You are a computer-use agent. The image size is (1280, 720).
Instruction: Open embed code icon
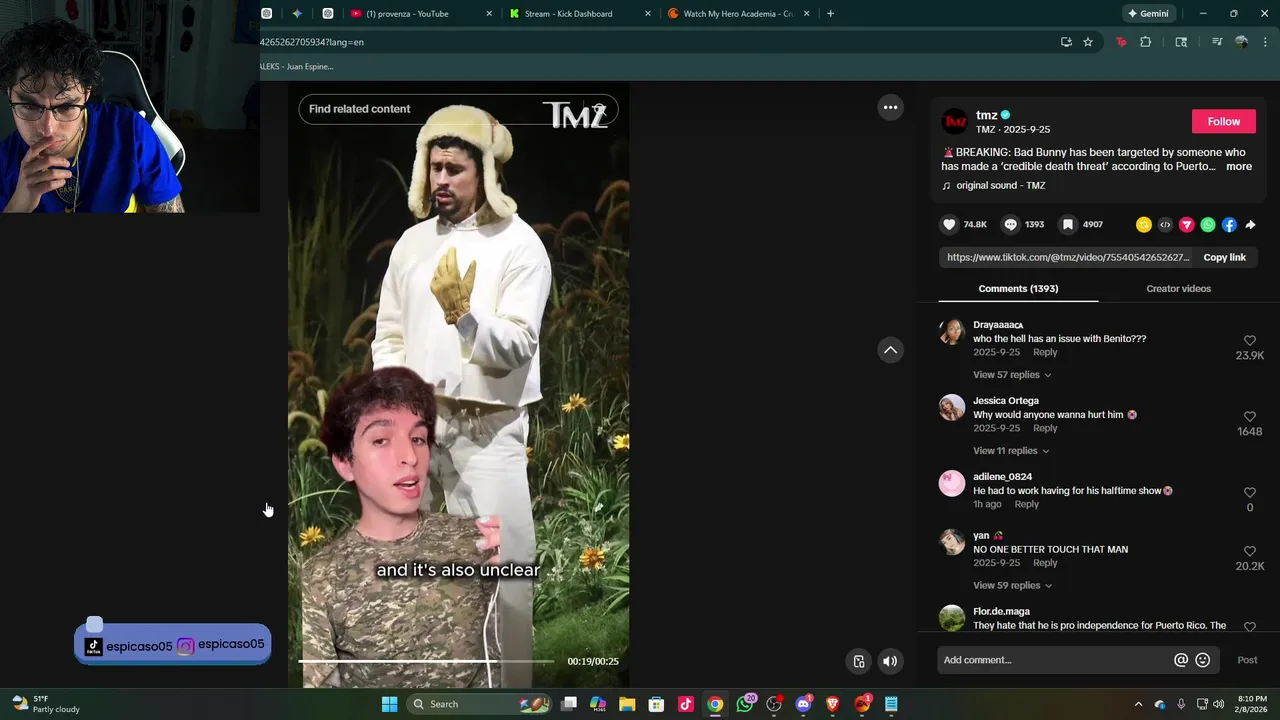[x=1165, y=225]
